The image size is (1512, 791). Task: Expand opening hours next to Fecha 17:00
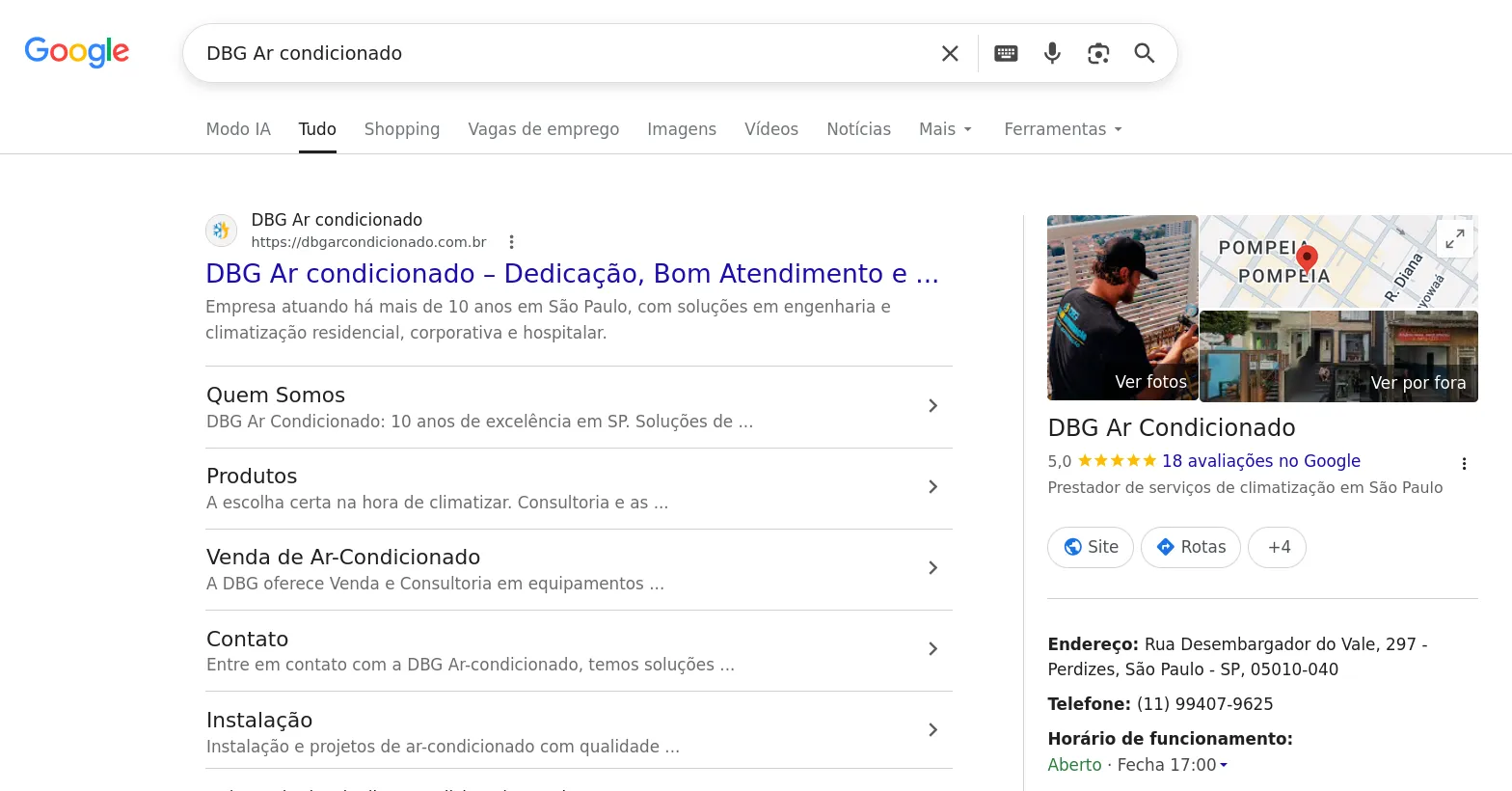coord(1224,765)
